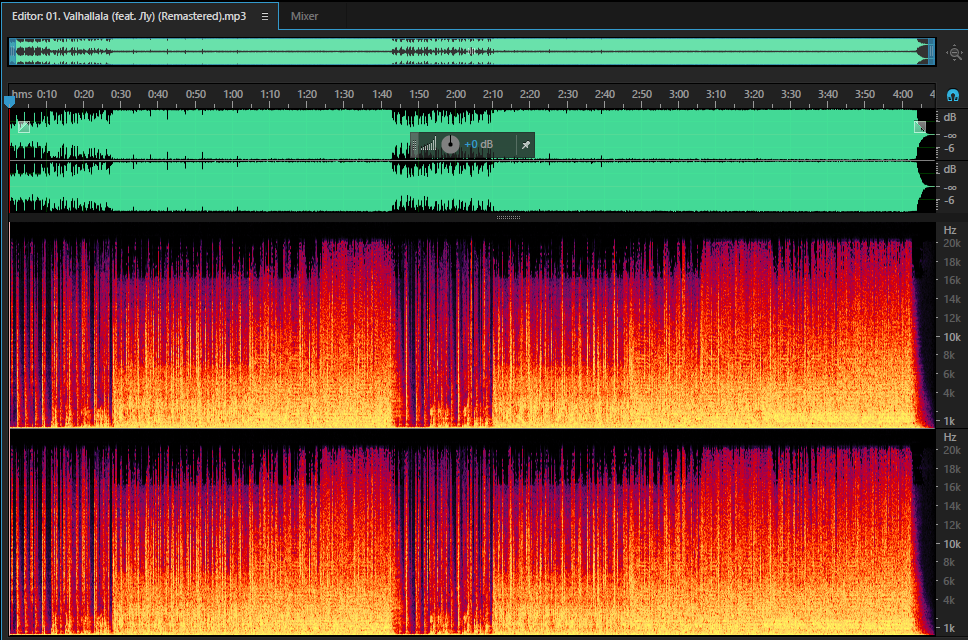Pin the gain HUD with the pushpin

pos(525,145)
